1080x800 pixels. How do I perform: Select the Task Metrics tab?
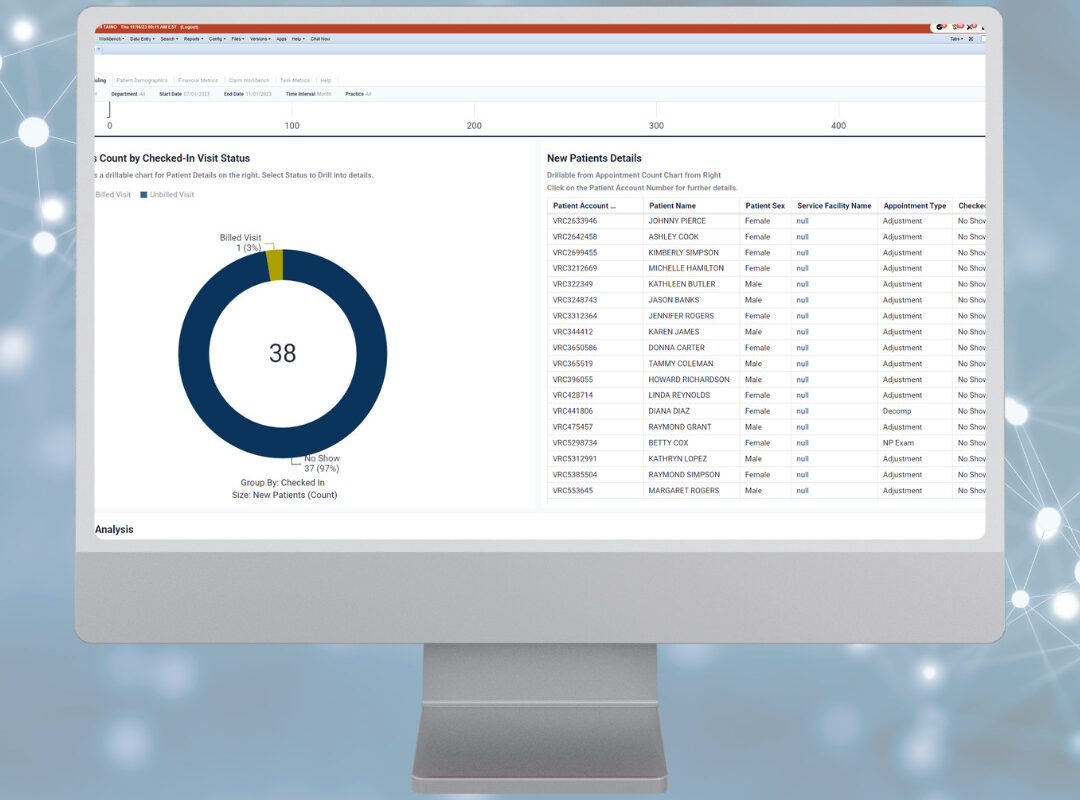tap(294, 80)
